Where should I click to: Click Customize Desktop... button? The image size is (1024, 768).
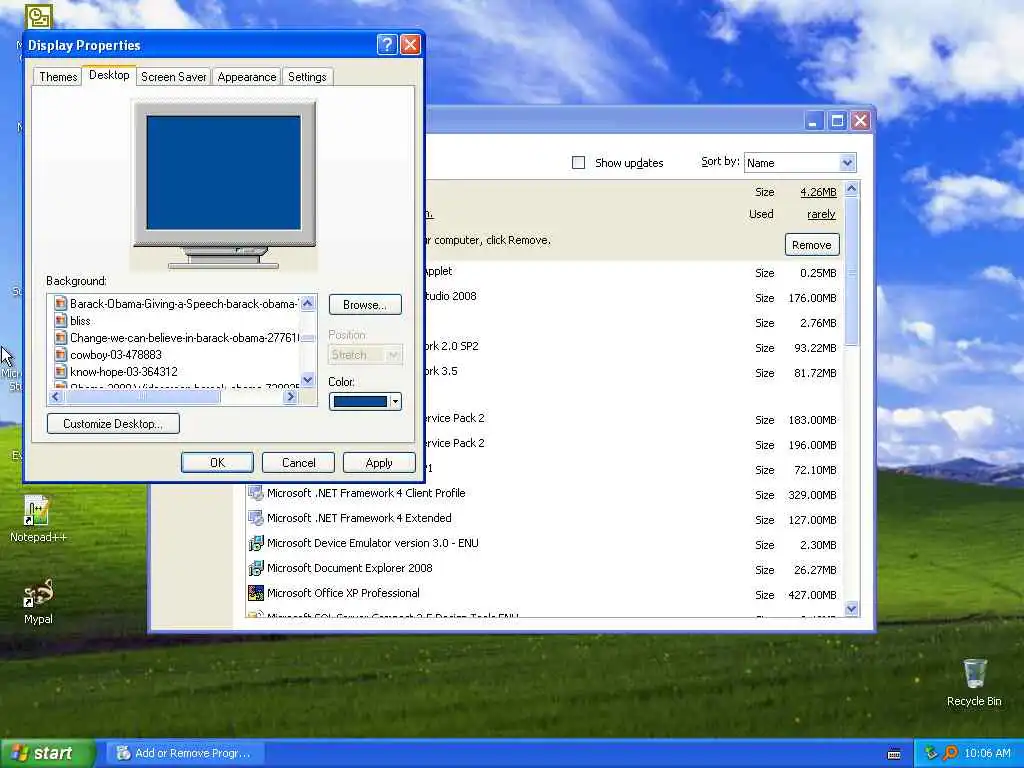click(x=113, y=423)
